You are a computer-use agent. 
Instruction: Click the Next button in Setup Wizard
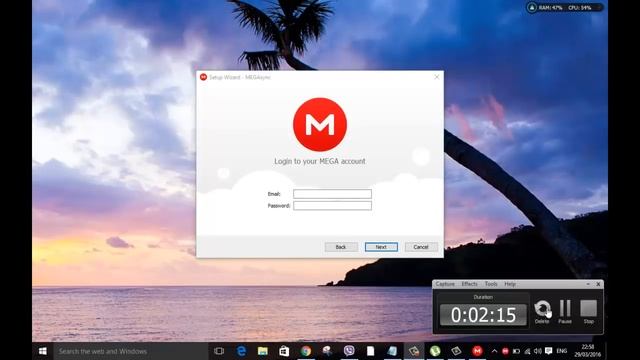tap(381, 247)
